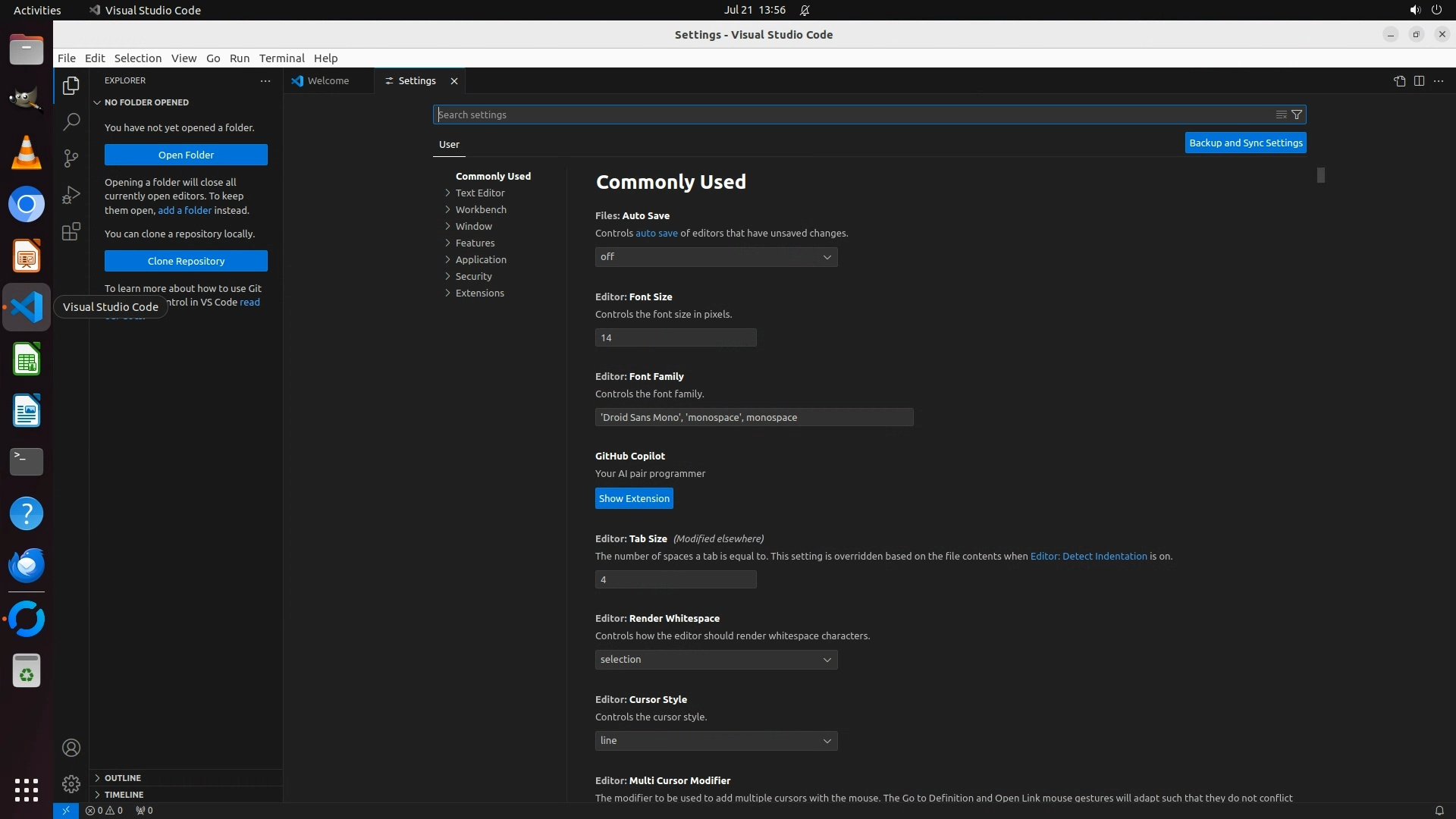Click the Open Settings (JSON) icon

(x=1399, y=81)
